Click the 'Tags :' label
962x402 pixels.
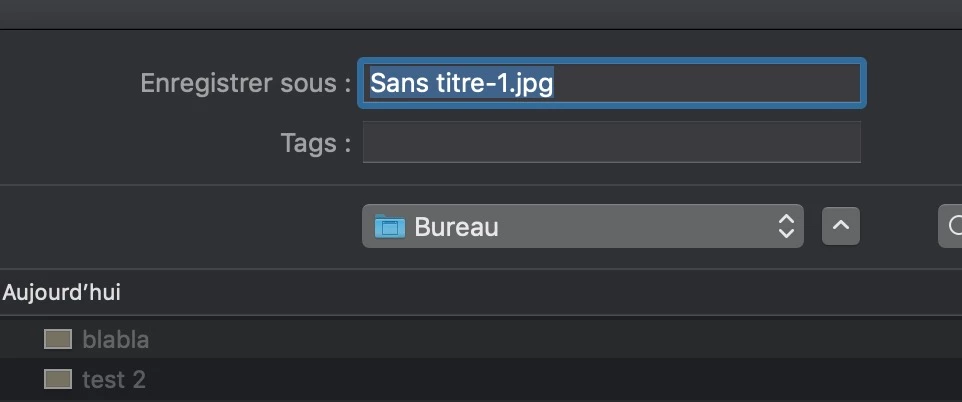[316, 143]
